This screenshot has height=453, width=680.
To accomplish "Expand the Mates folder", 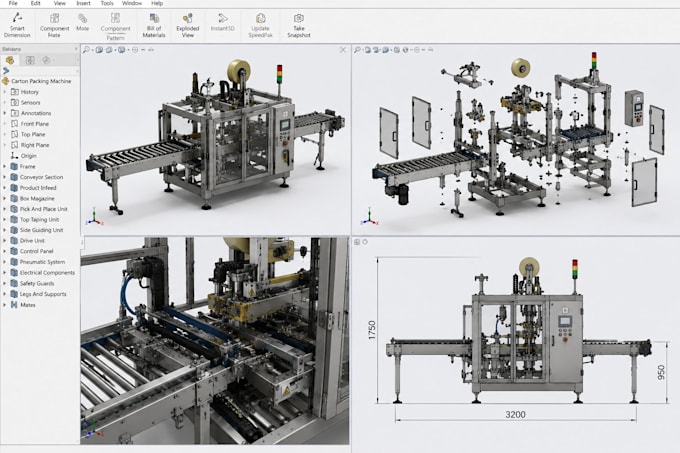I will (x=5, y=305).
